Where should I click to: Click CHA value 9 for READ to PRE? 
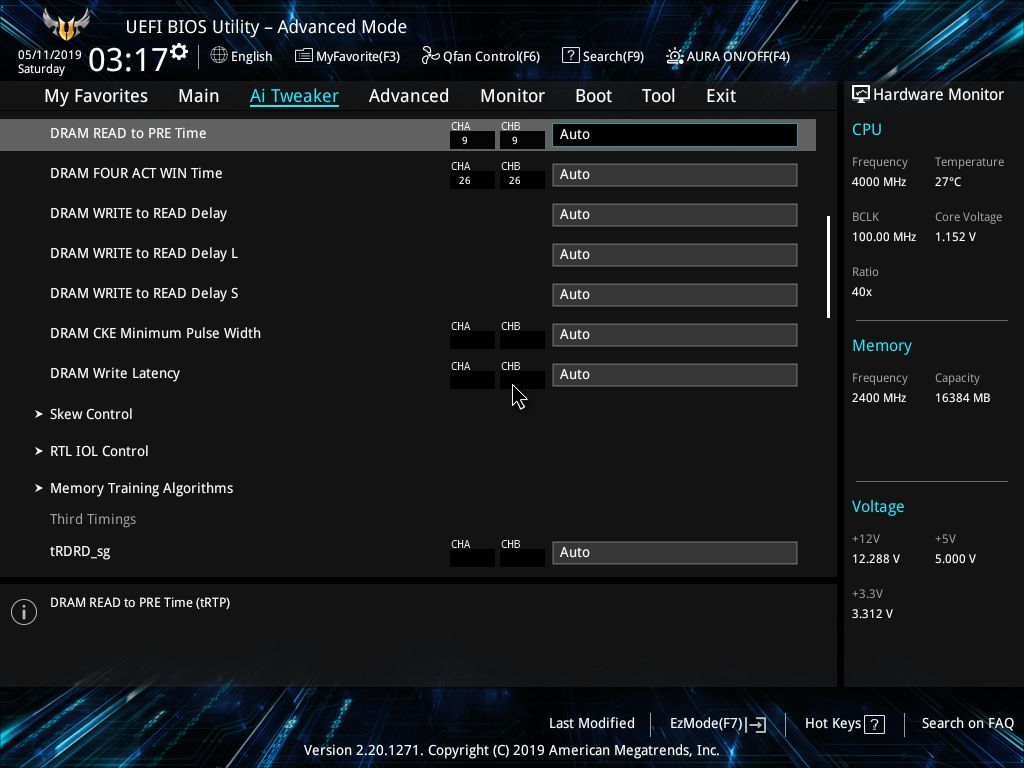click(472, 140)
